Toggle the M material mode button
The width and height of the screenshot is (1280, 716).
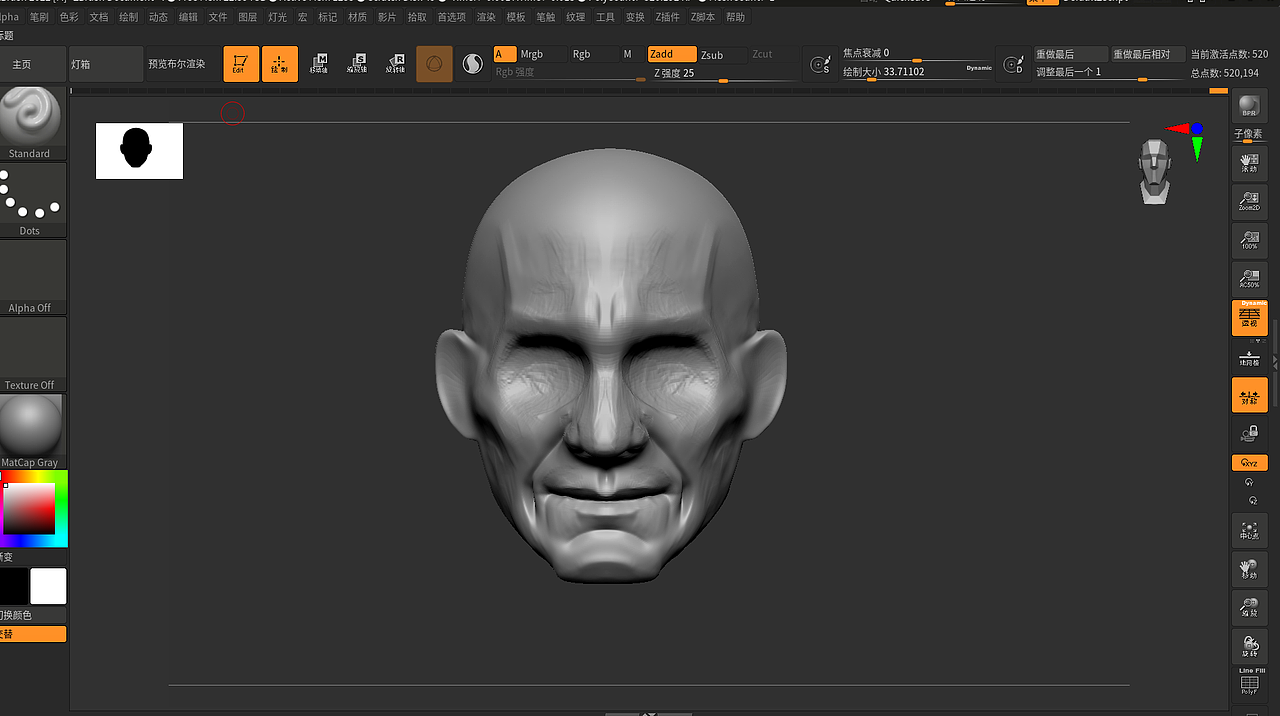tap(628, 54)
